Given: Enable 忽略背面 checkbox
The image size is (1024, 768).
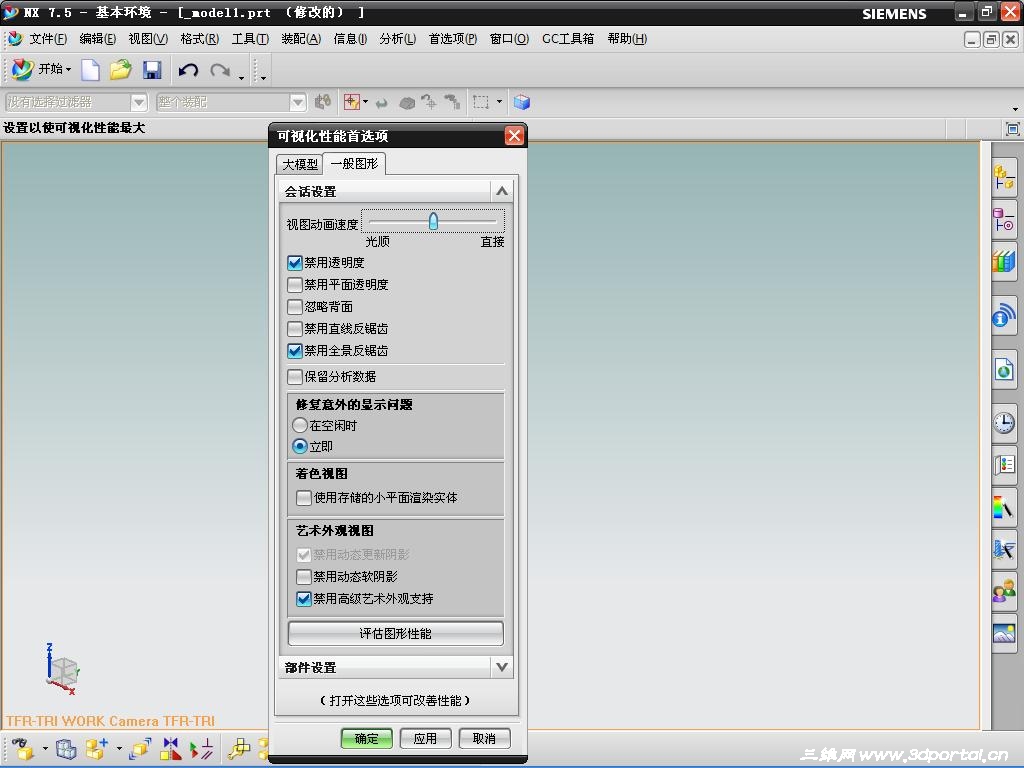Looking at the screenshot, I should [x=295, y=307].
